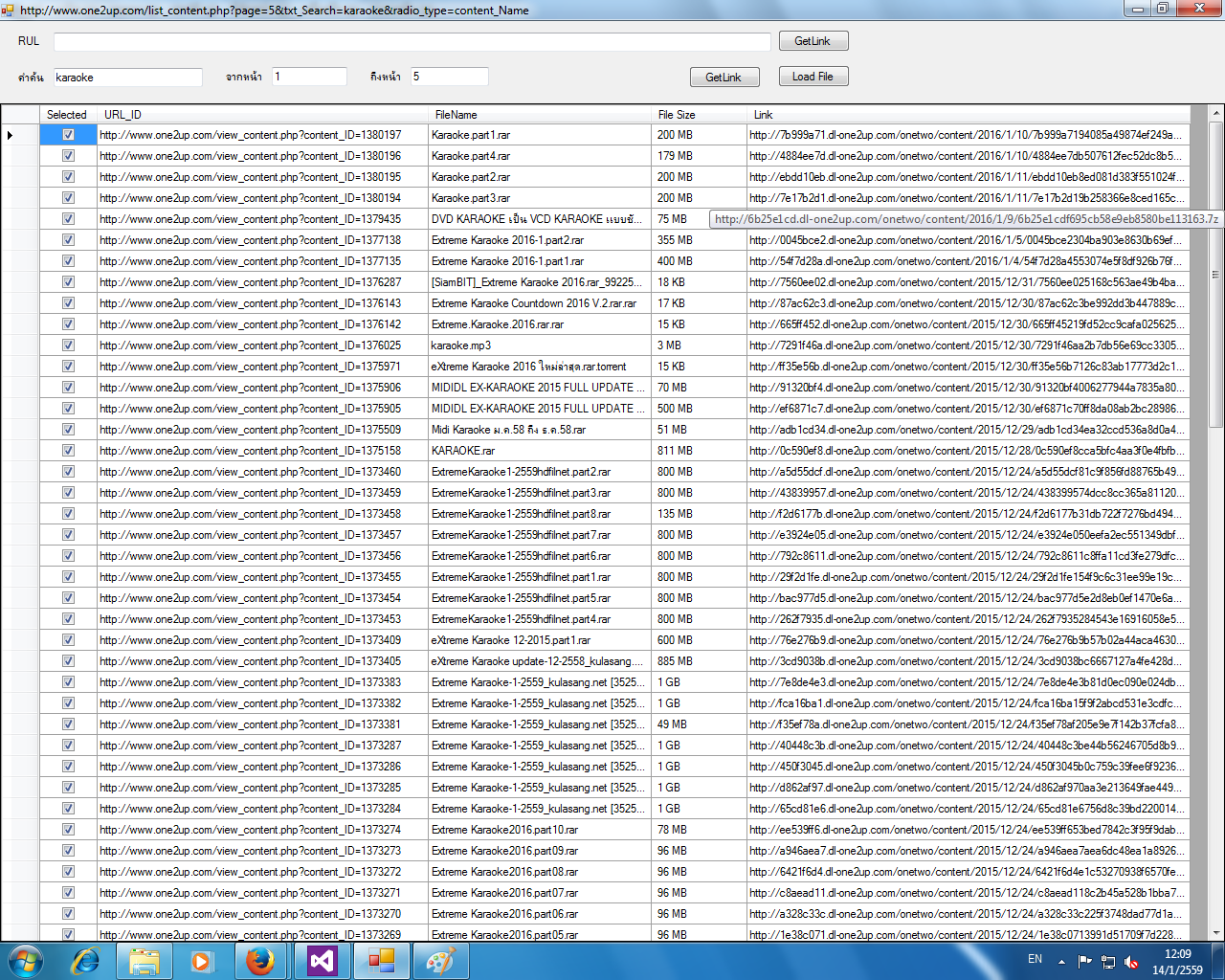Toggle checkbox for the Karaoke.part1.rar row
The height and width of the screenshot is (980, 1225).
click(68, 135)
